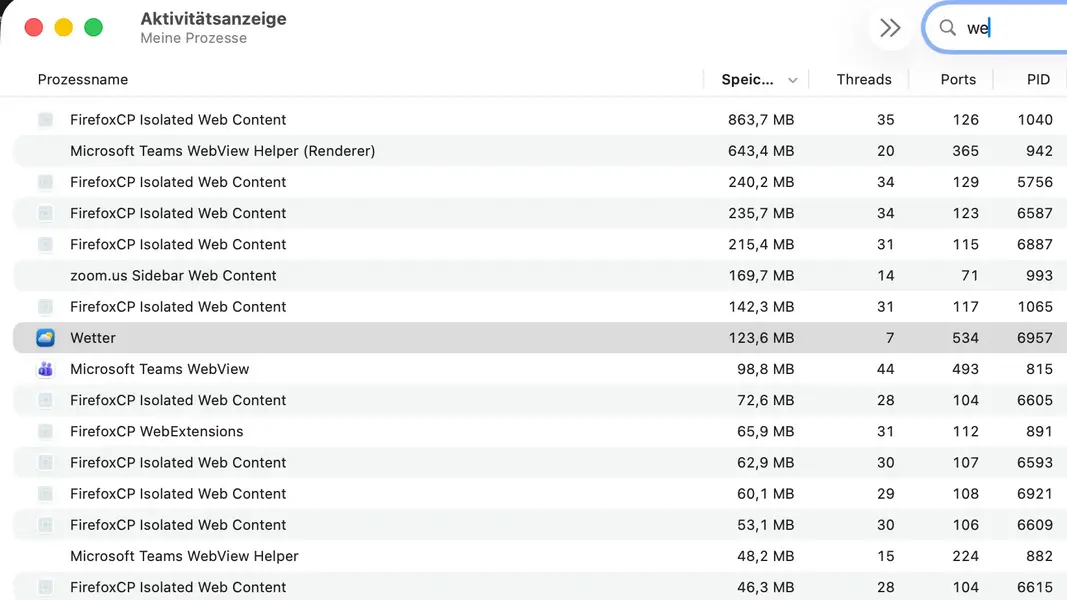Screen dimensions: 1067x600
Task: Select Microsoft Teams WebView Helper (Renderer) row
Action: 540,151
